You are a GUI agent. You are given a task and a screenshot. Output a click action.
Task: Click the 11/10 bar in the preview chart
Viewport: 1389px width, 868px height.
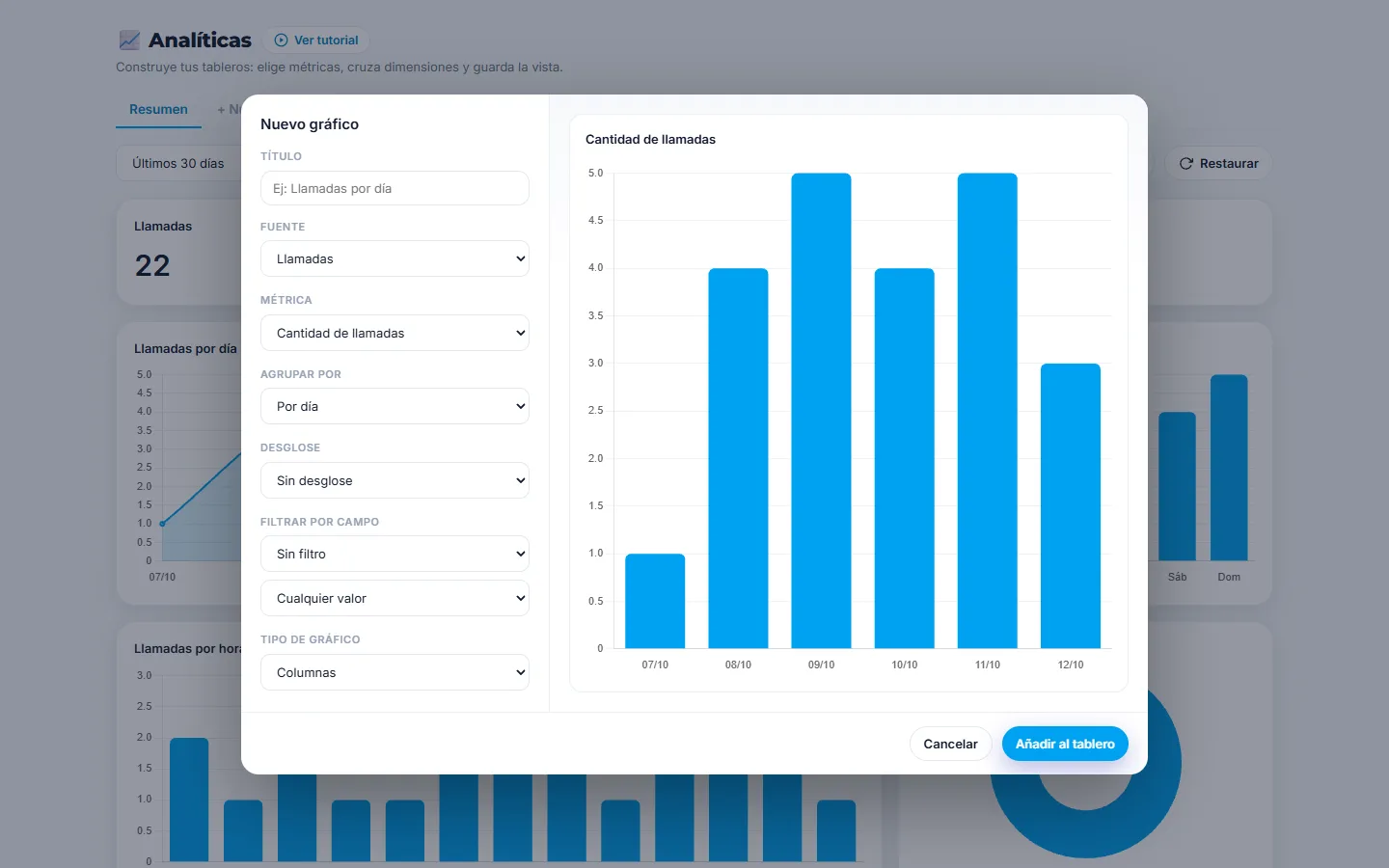tap(987, 411)
